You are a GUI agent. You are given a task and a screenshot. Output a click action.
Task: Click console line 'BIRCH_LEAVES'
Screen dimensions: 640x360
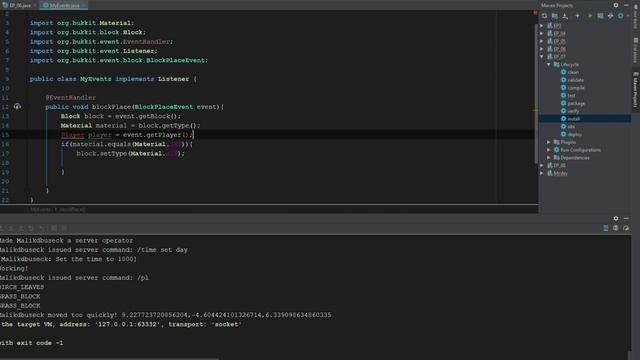(x=22, y=287)
